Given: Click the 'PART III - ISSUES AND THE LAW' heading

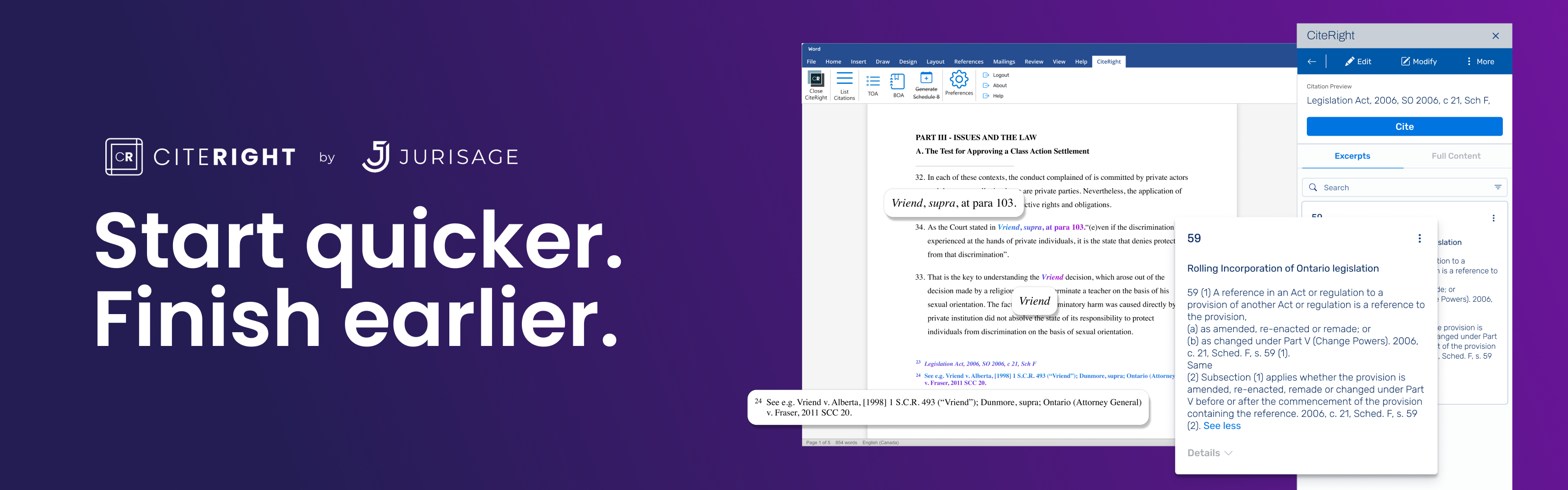Looking at the screenshot, I should 976,138.
